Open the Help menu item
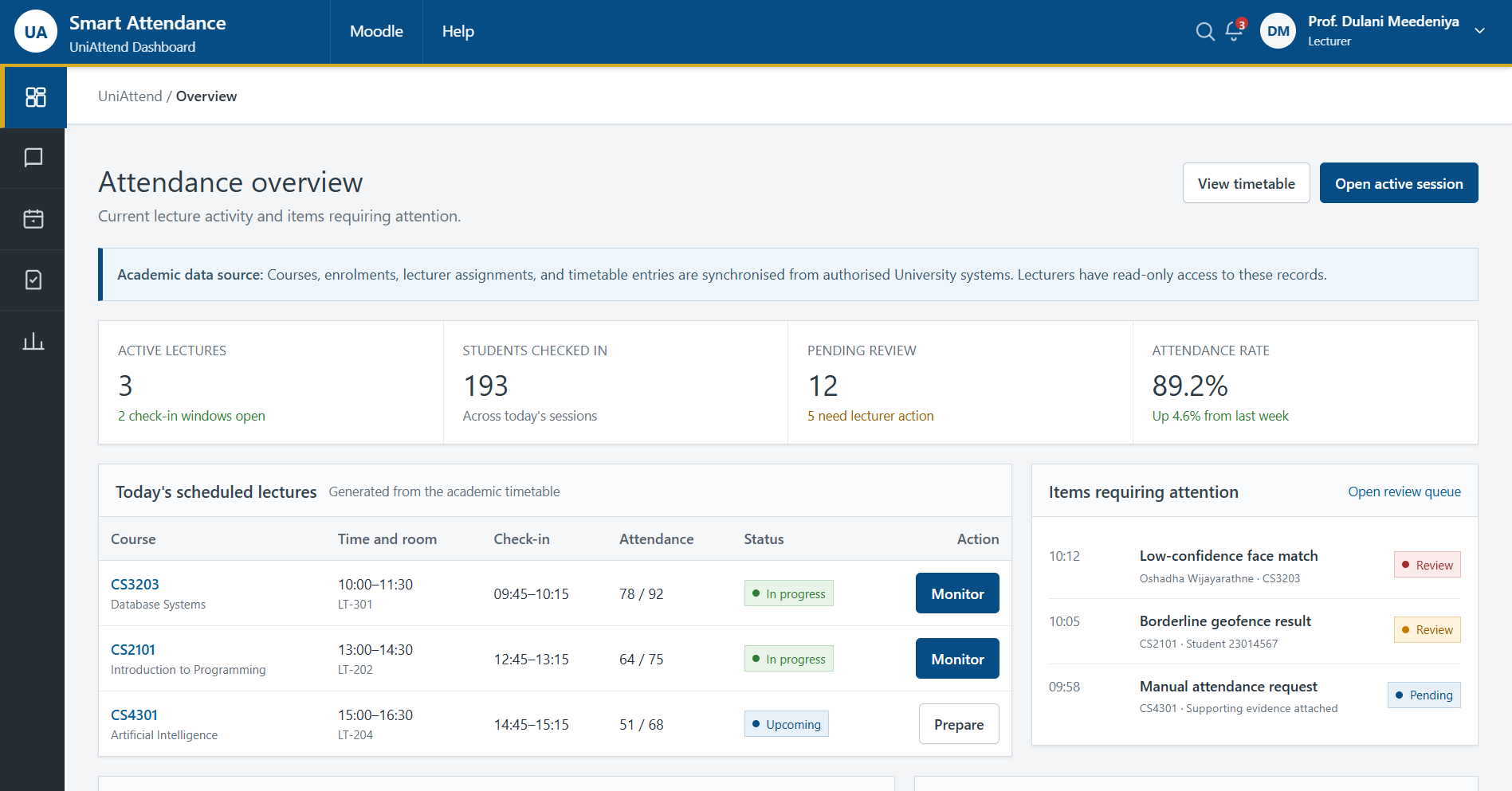The height and width of the screenshot is (791, 1512). [x=458, y=31]
